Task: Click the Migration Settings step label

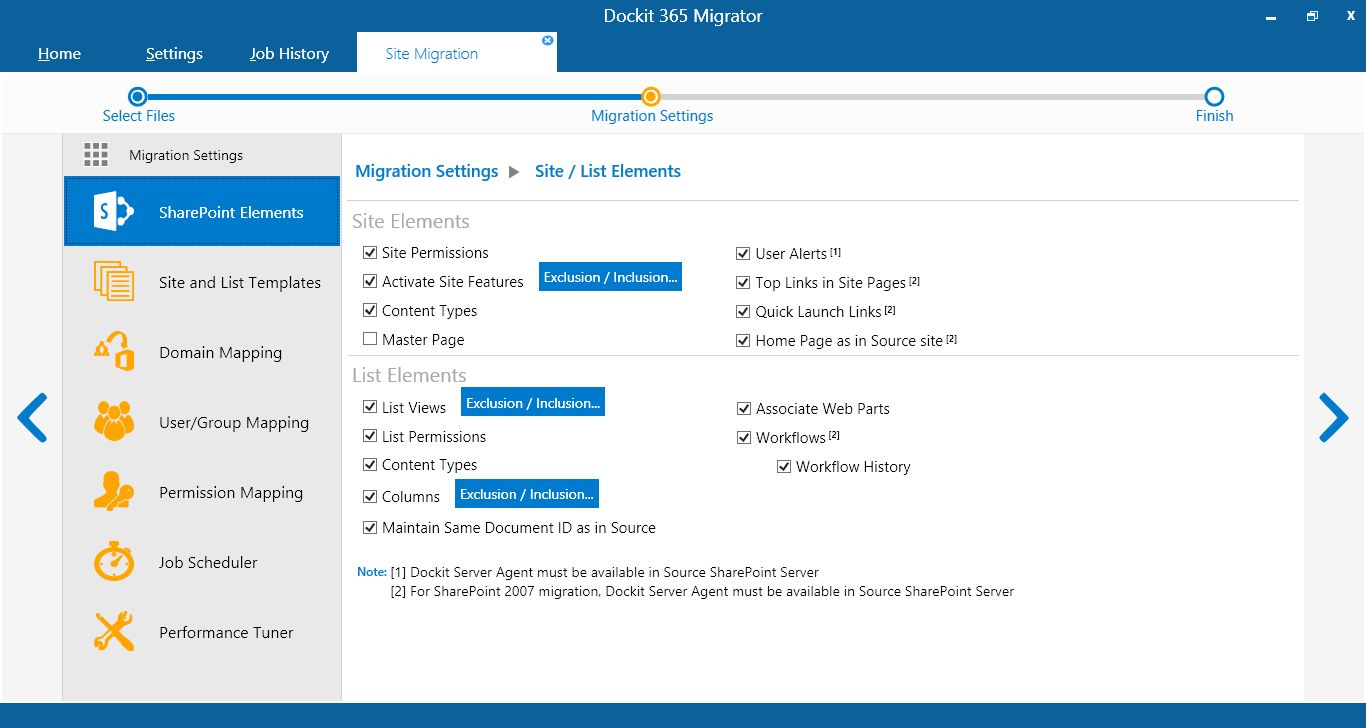Action: 652,116
